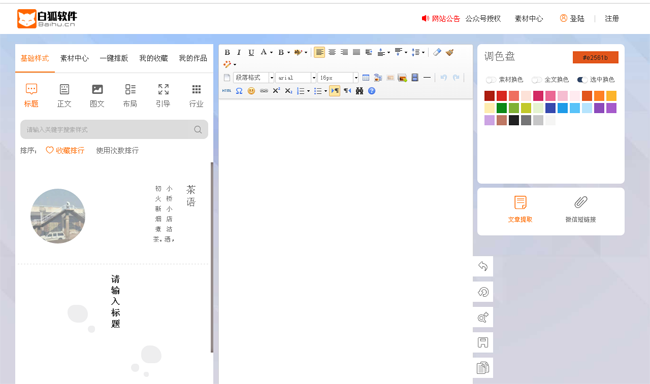Switch to HTML source view
Screen dimensions: 650x384
point(227,91)
